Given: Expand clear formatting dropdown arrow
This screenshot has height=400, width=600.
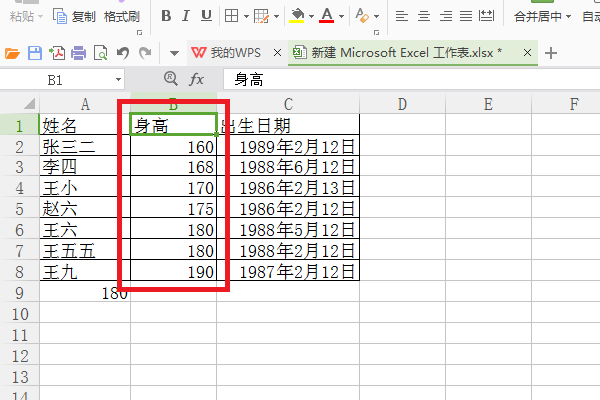Looking at the screenshot, I should click(377, 16).
